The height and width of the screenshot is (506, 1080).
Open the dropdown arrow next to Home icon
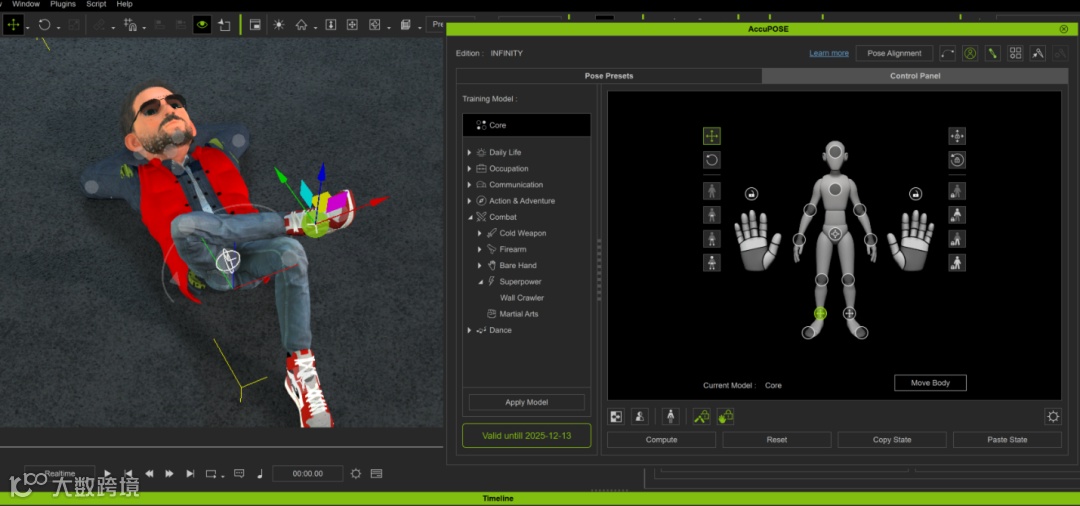coord(315,28)
